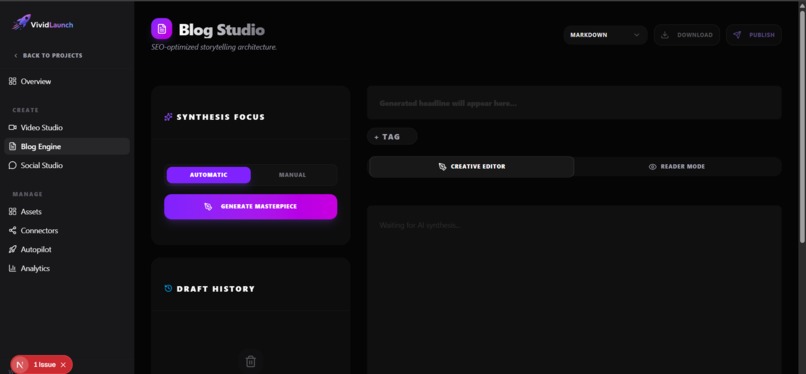This screenshot has width=806, height=374.
Task: Click the Generate Masterpiece button
Action: click(x=251, y=207)
